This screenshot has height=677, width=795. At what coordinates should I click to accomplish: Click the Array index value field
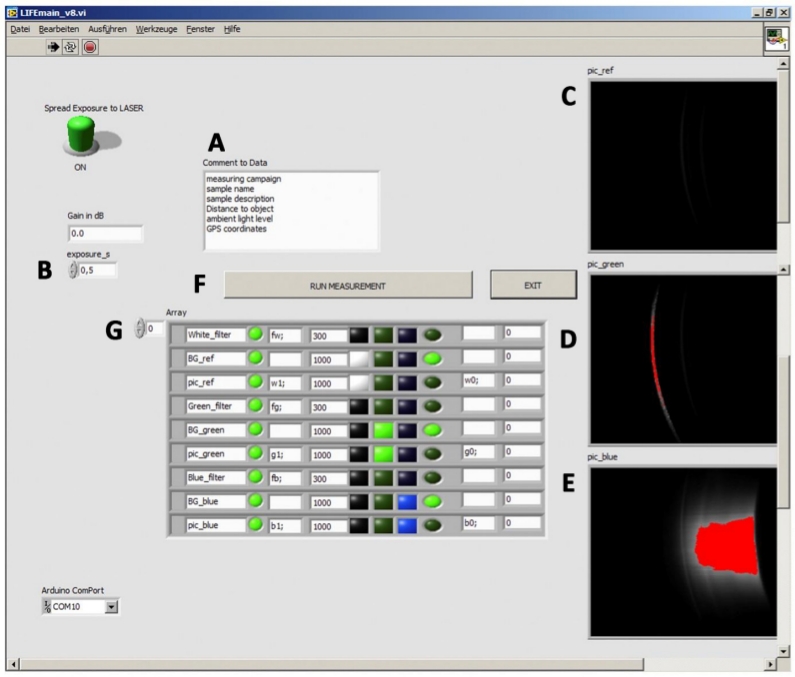(x=154, y=329)
